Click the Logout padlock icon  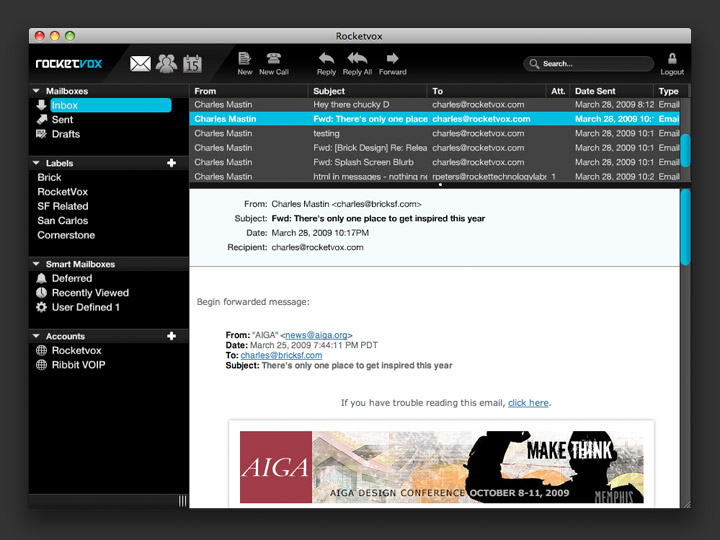(672, 58)
